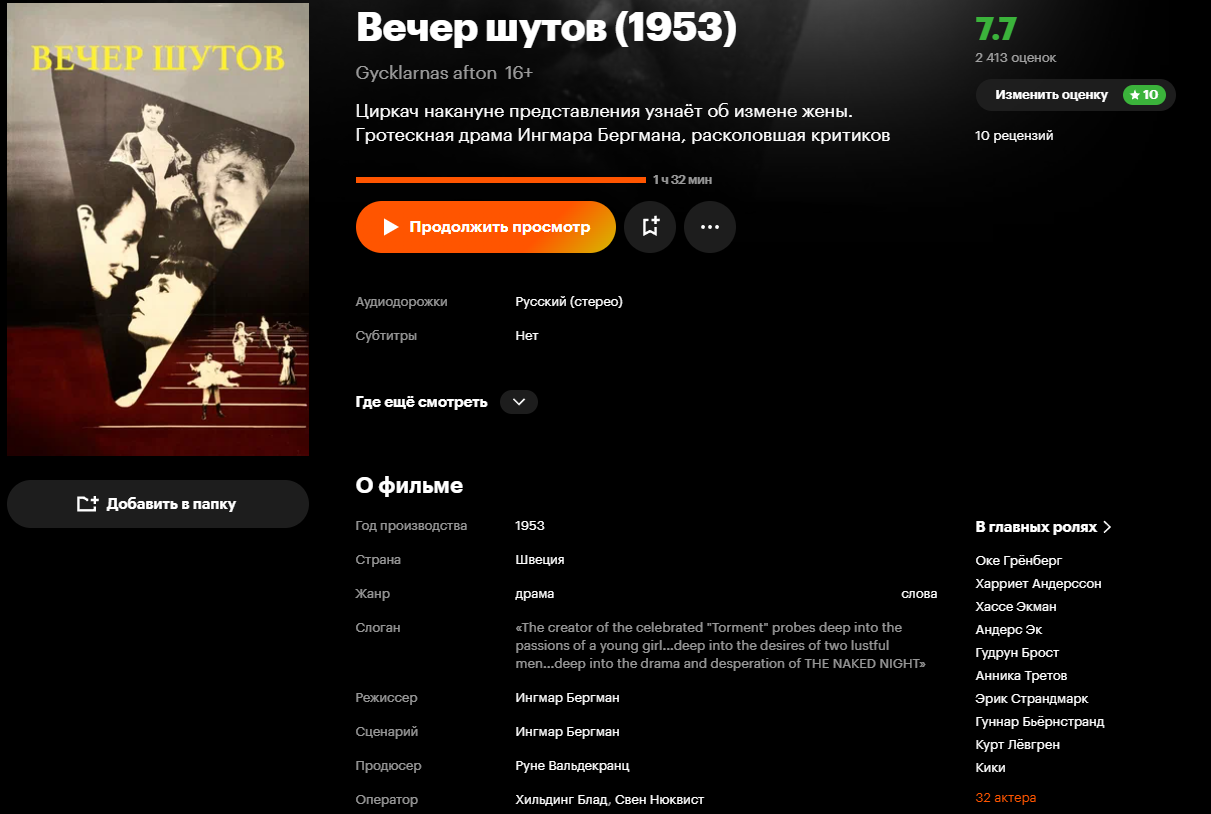This screenshot has height=814, width=1211.
Task: Open the слова link in genre row
Action: tap(919, 594)
